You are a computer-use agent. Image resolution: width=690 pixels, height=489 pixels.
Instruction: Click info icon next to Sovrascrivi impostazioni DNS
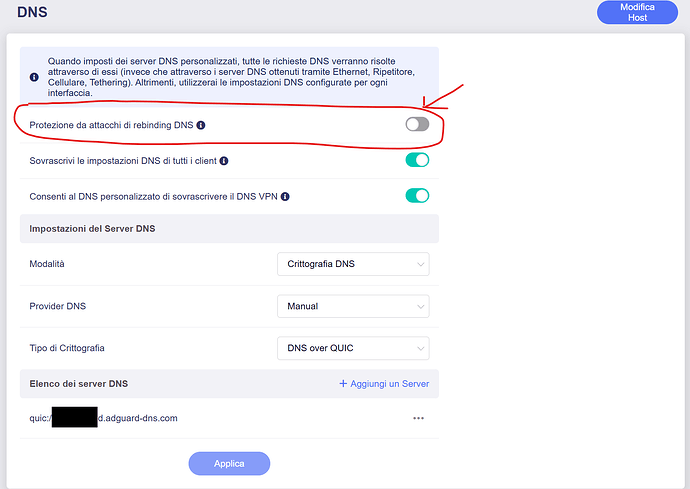(224, 161)
